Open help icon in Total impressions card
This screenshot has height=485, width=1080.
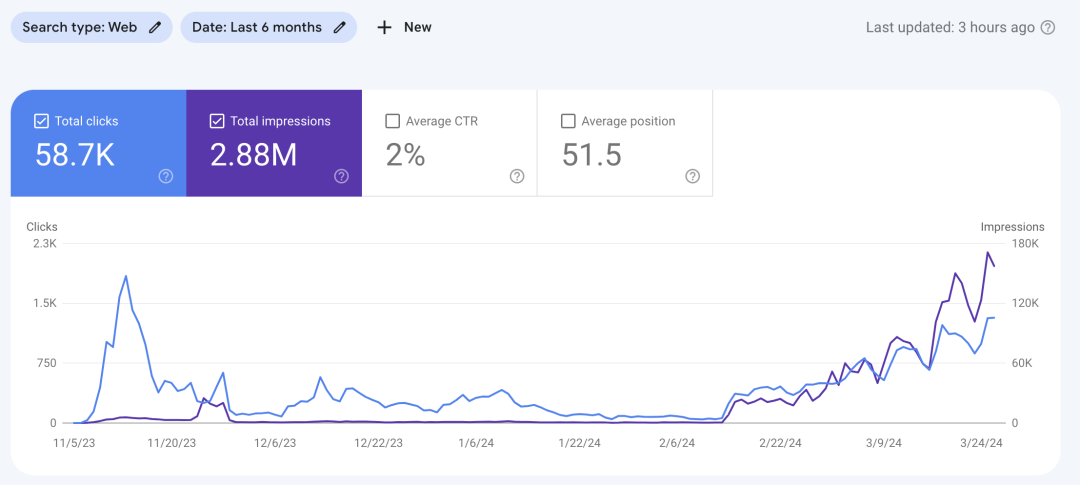point(341,176)
